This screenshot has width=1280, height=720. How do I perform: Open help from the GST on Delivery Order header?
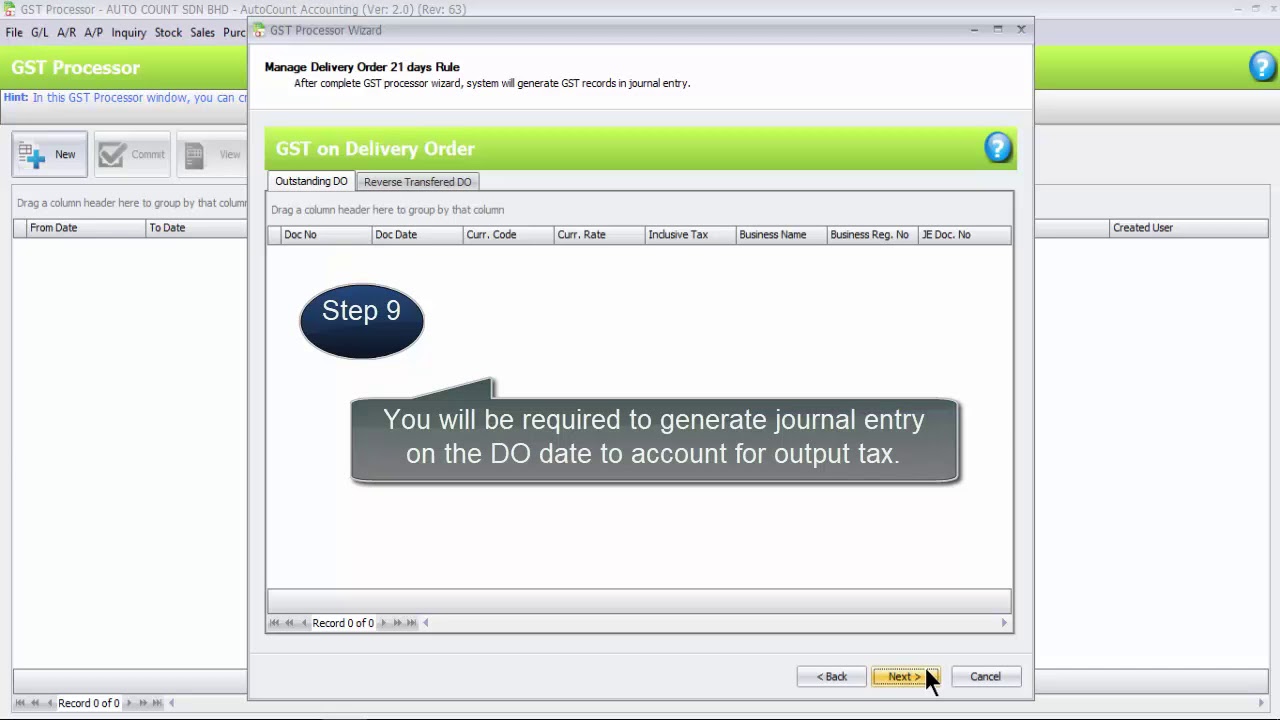point(998,149)
